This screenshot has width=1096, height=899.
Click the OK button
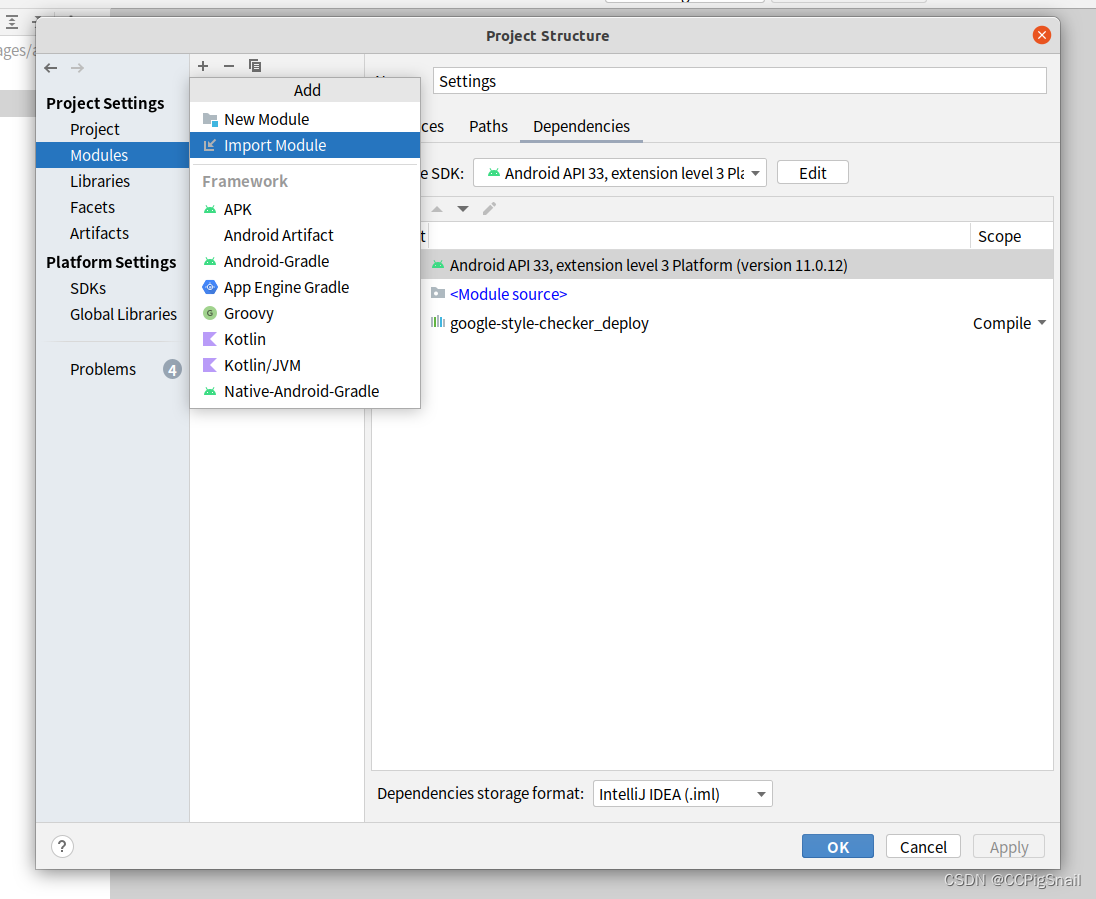837,847
